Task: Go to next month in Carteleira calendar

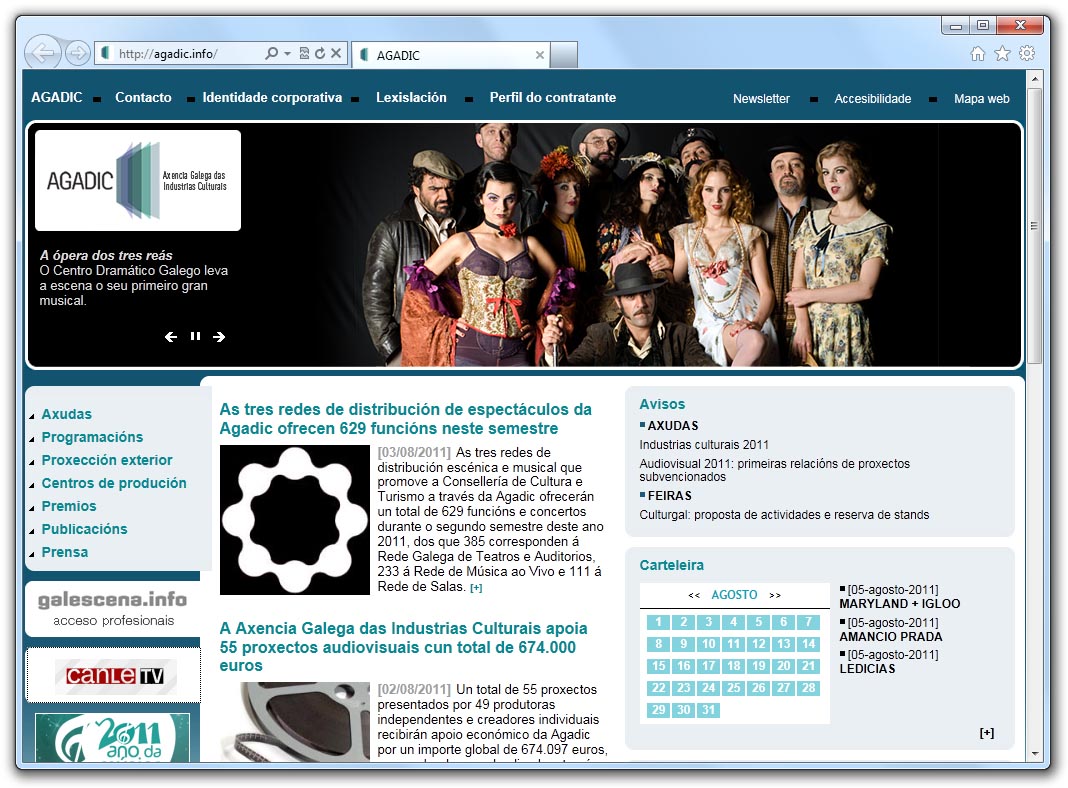Action: (x=775, y=595)
